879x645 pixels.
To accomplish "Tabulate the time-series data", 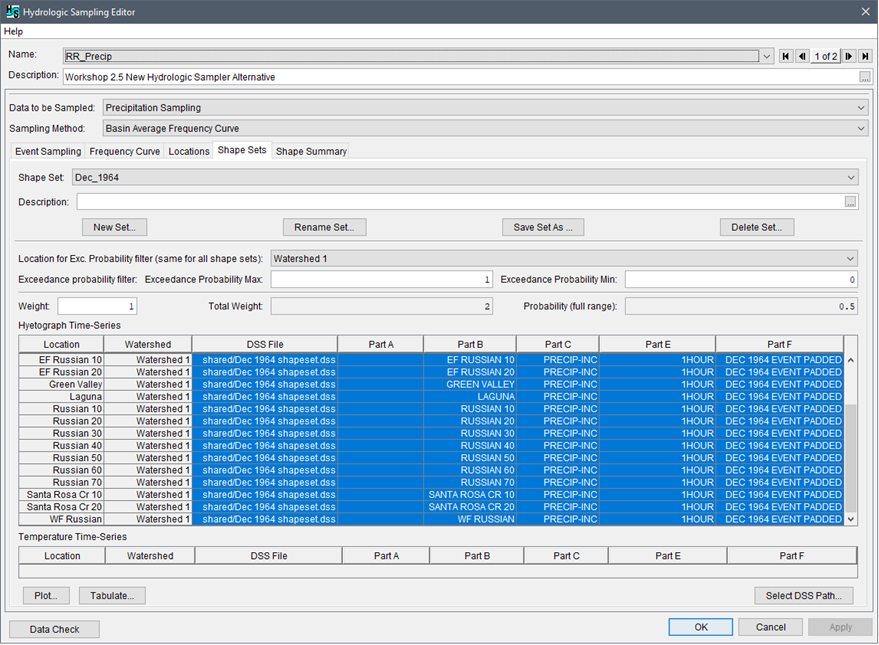I will [x=110, y=595].
